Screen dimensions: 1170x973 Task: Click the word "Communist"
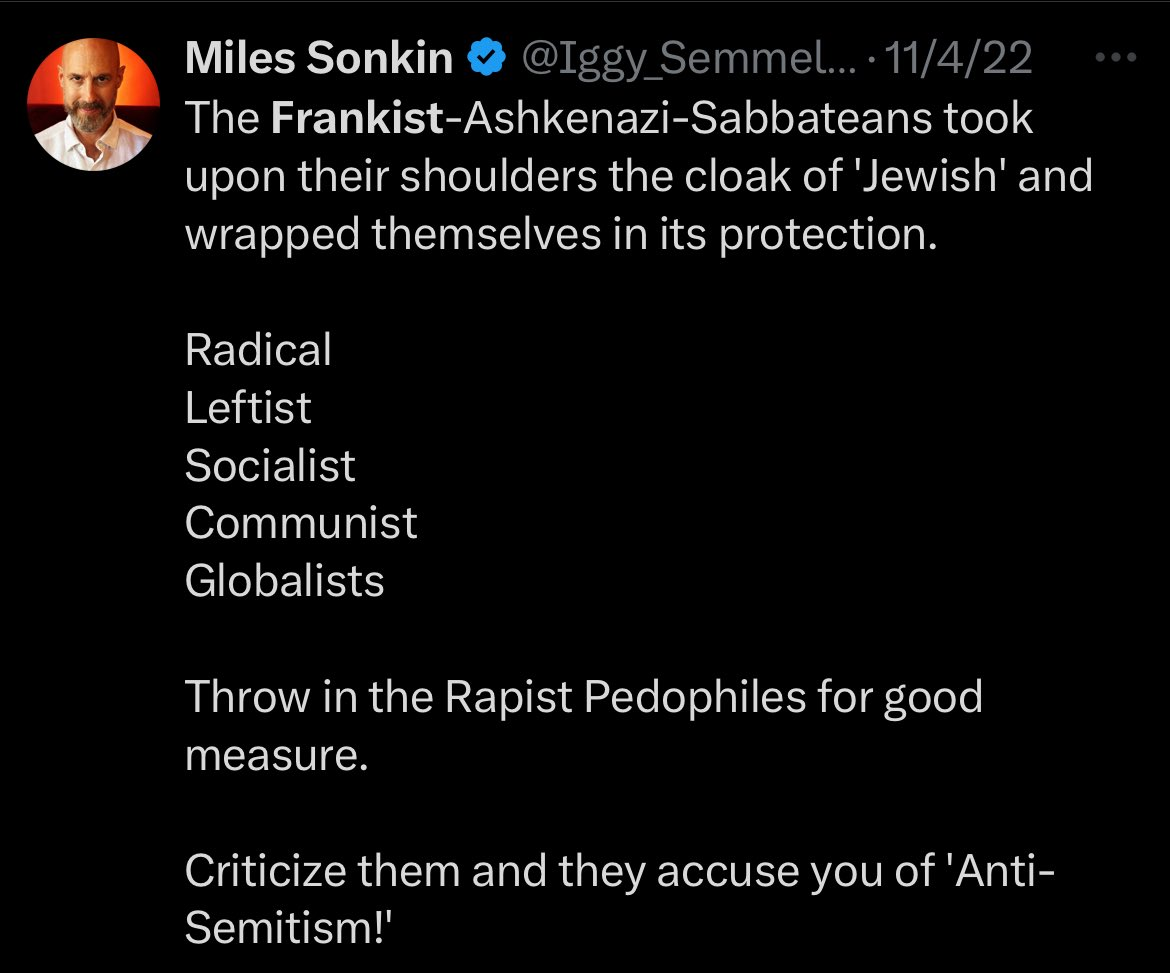coord(301,523)
